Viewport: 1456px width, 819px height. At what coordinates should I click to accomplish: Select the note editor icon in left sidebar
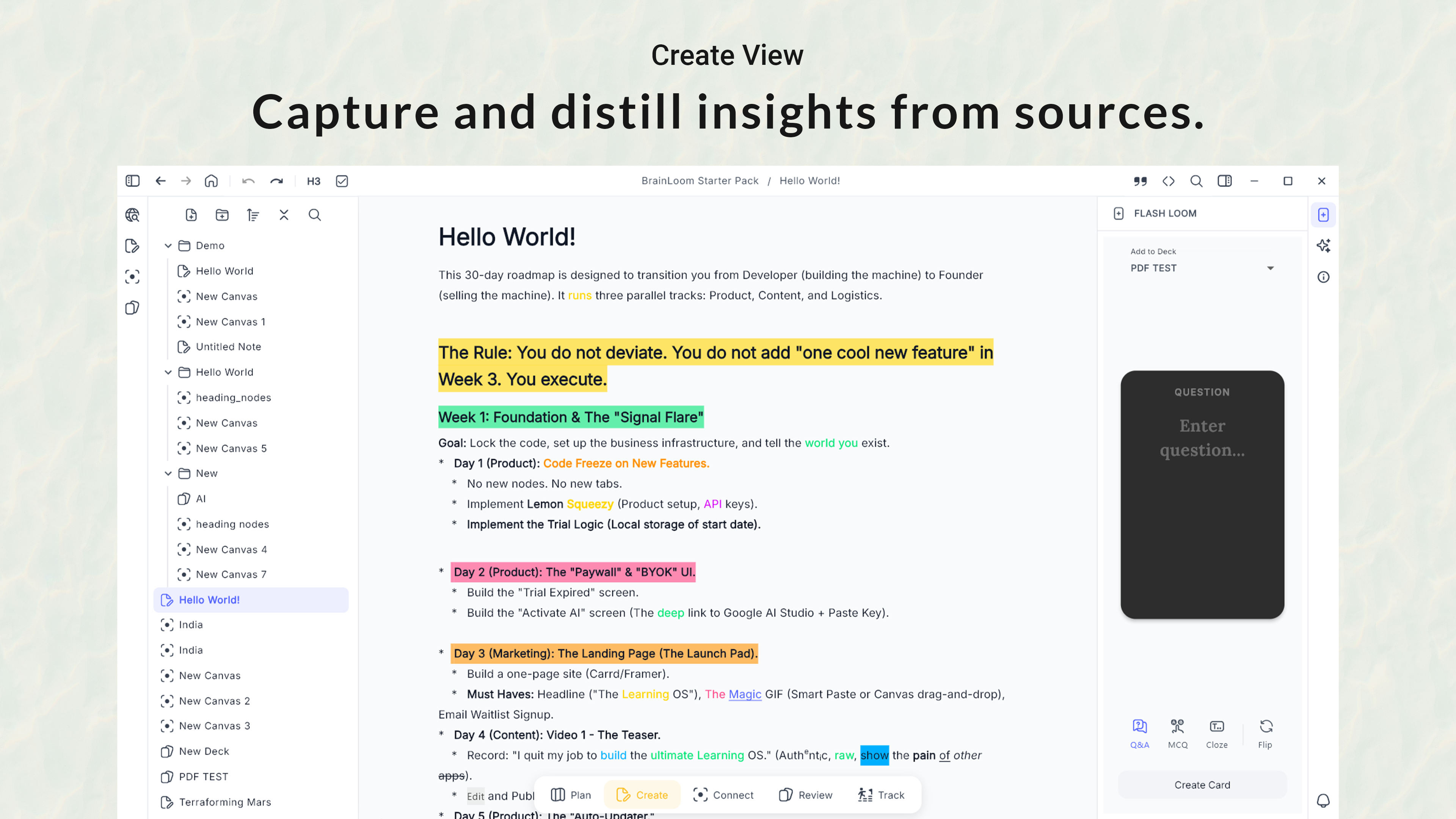click(132, 245)
